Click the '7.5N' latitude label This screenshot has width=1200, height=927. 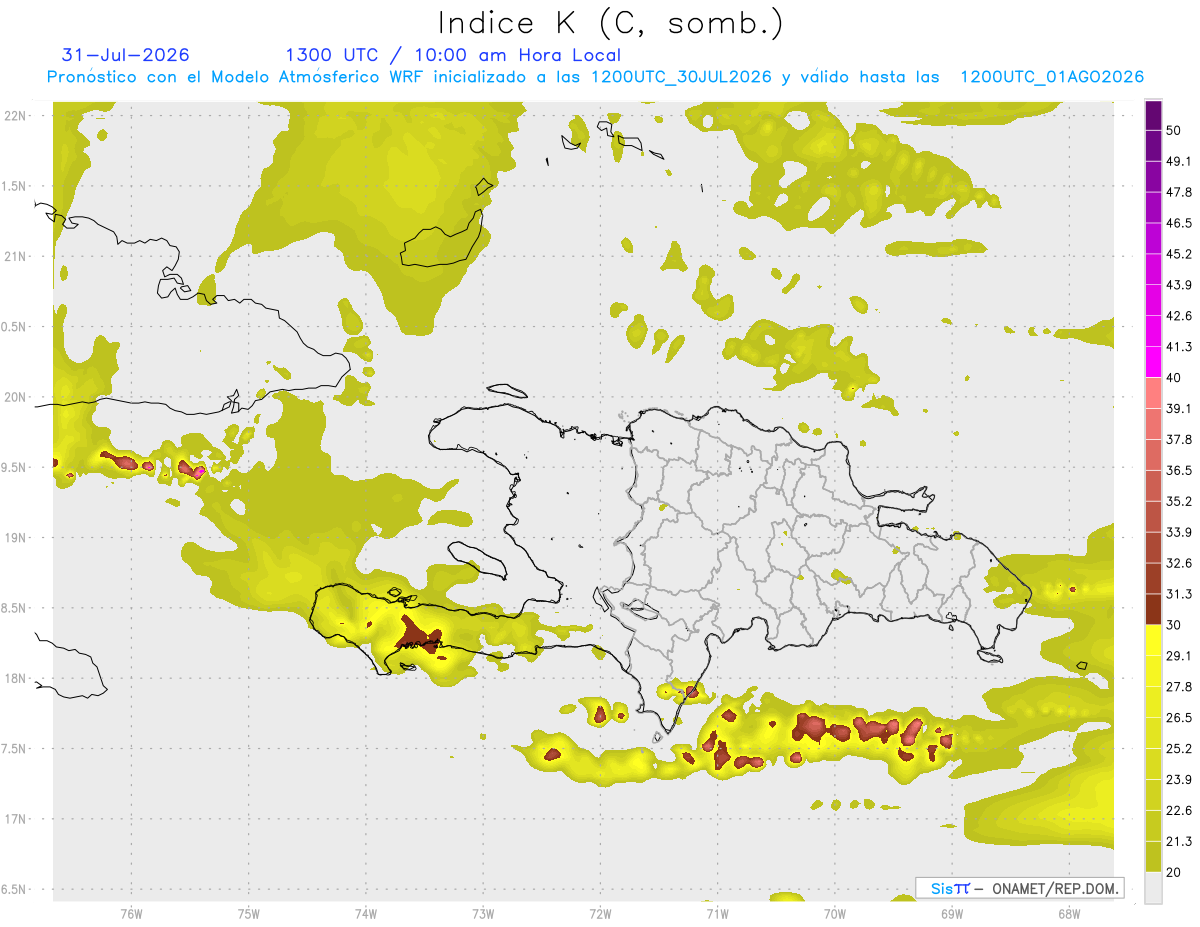coord(16,749)
